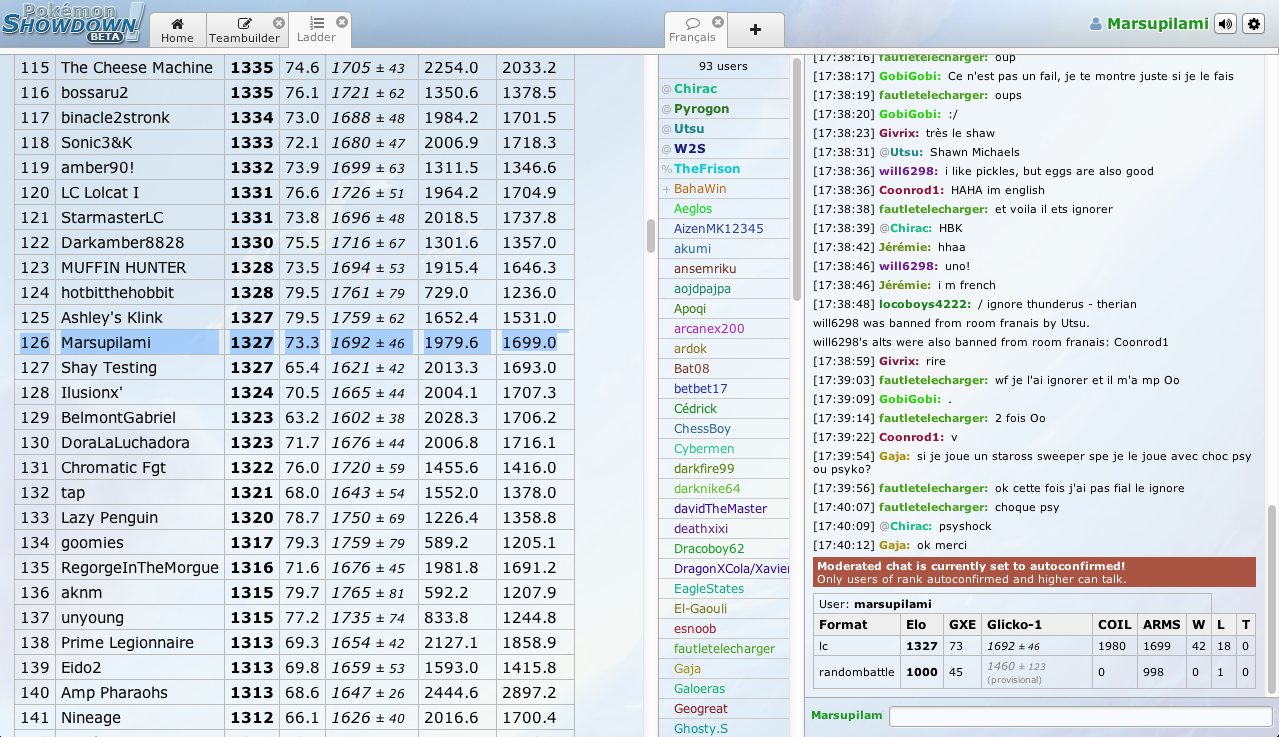Click the randombattle row in stats table
This screenshot has width=1279, height=737.
(x=1034, y=673)
